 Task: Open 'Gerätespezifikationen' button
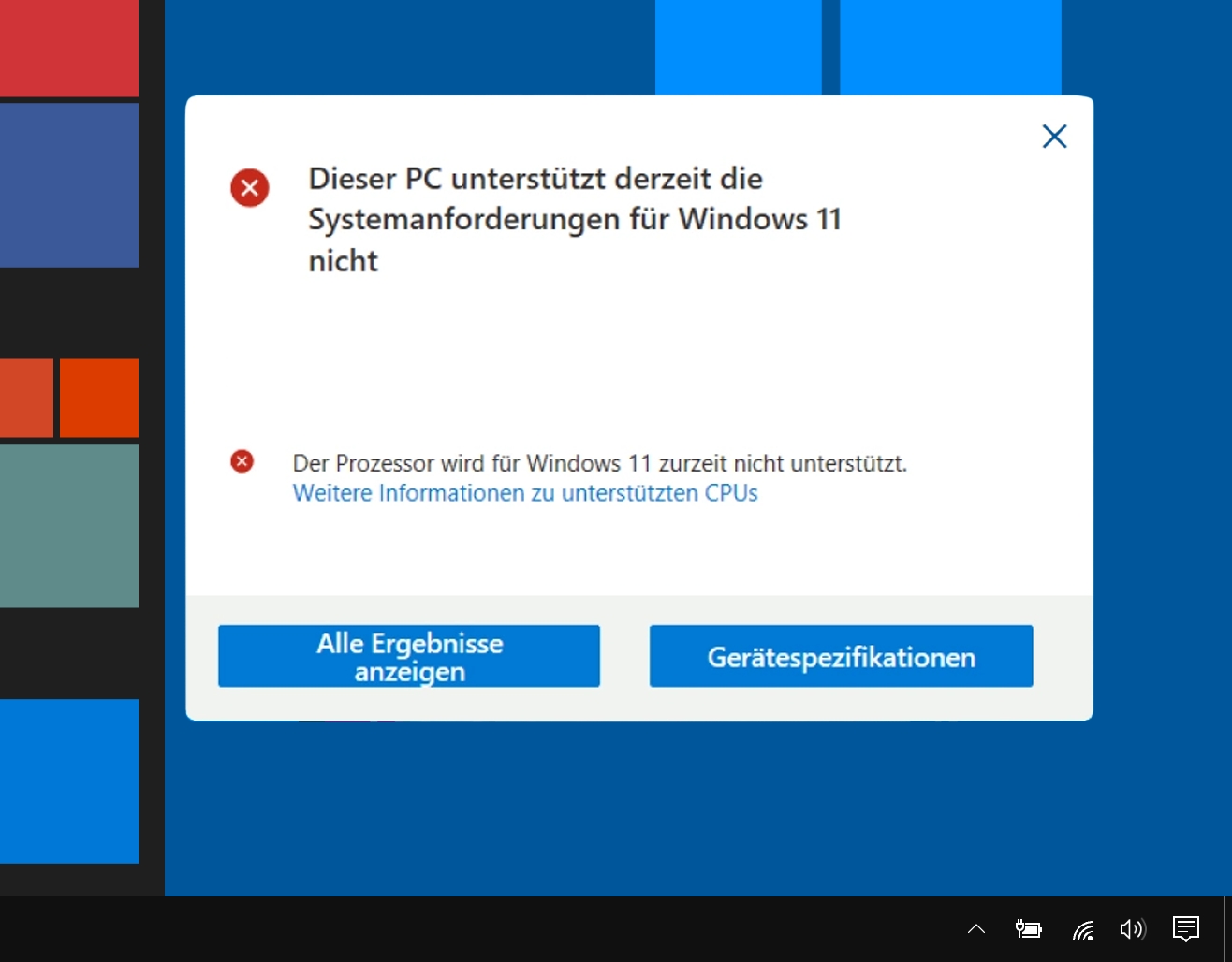point(841,657)
